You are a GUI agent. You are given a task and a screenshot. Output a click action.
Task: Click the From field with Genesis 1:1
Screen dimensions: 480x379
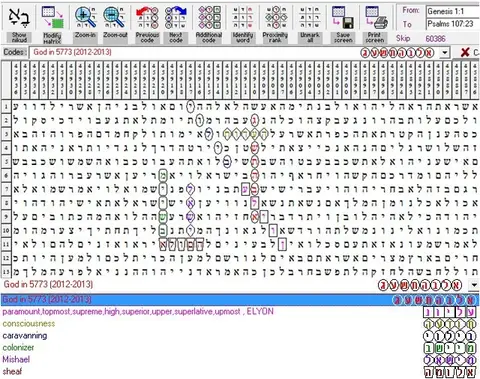pyautogui.click(x=453, y=12)
